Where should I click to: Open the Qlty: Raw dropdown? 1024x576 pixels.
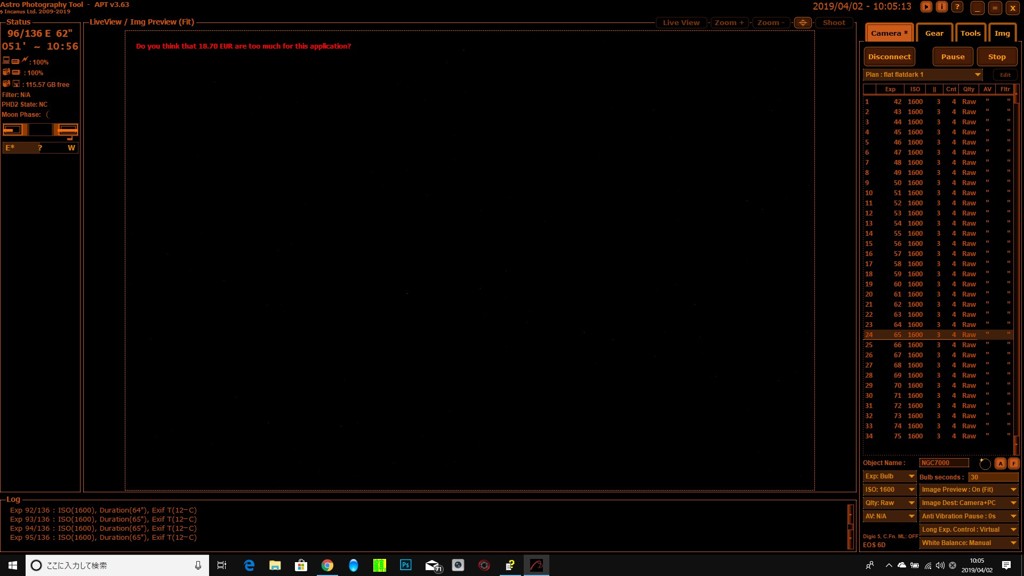[889, 504]
